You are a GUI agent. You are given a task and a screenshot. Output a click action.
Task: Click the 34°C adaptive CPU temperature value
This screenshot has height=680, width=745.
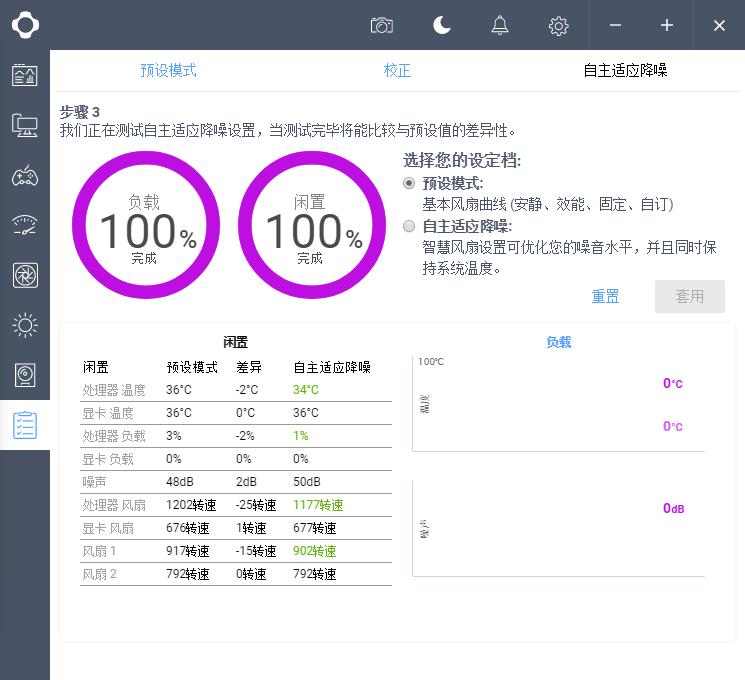[x=306, y=390]
